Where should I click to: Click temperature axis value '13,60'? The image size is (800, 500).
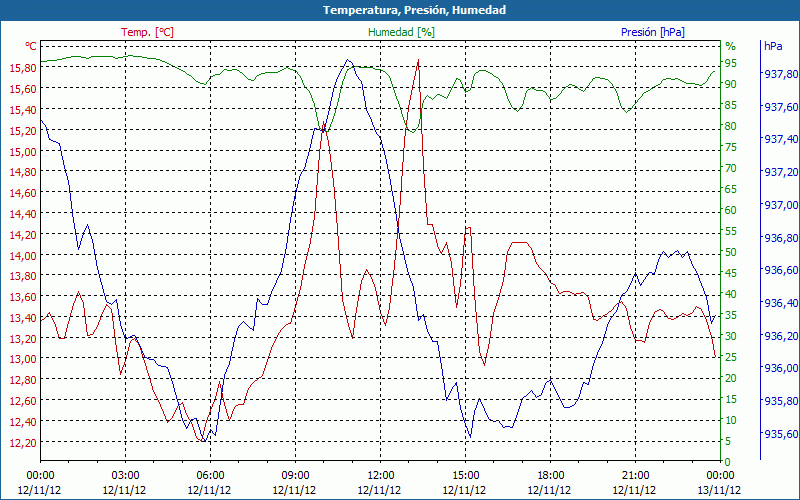[23, 296]
